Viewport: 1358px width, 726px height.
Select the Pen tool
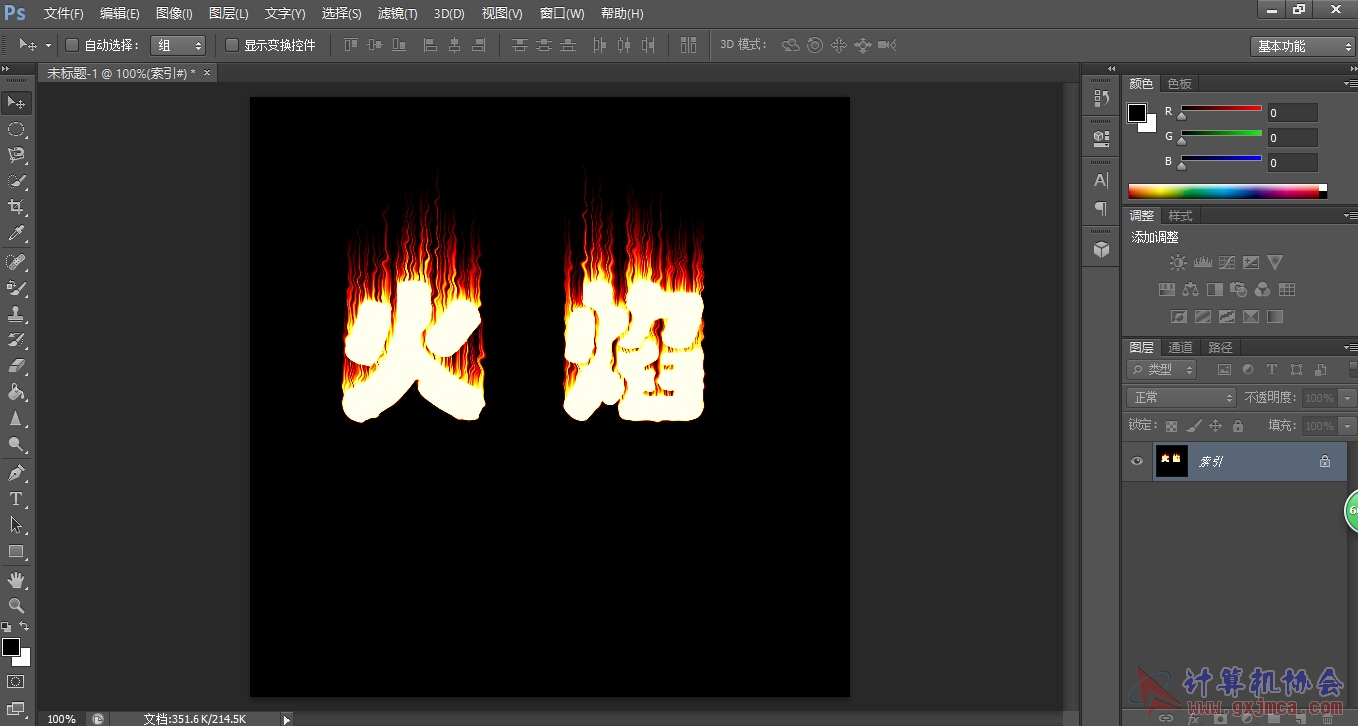(16, 473)
